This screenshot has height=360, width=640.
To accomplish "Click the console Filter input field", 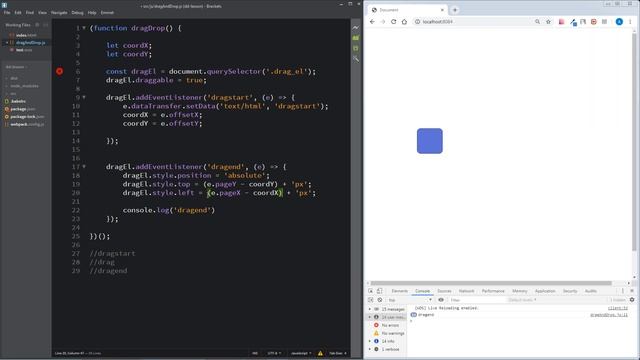I will (477, 300).
